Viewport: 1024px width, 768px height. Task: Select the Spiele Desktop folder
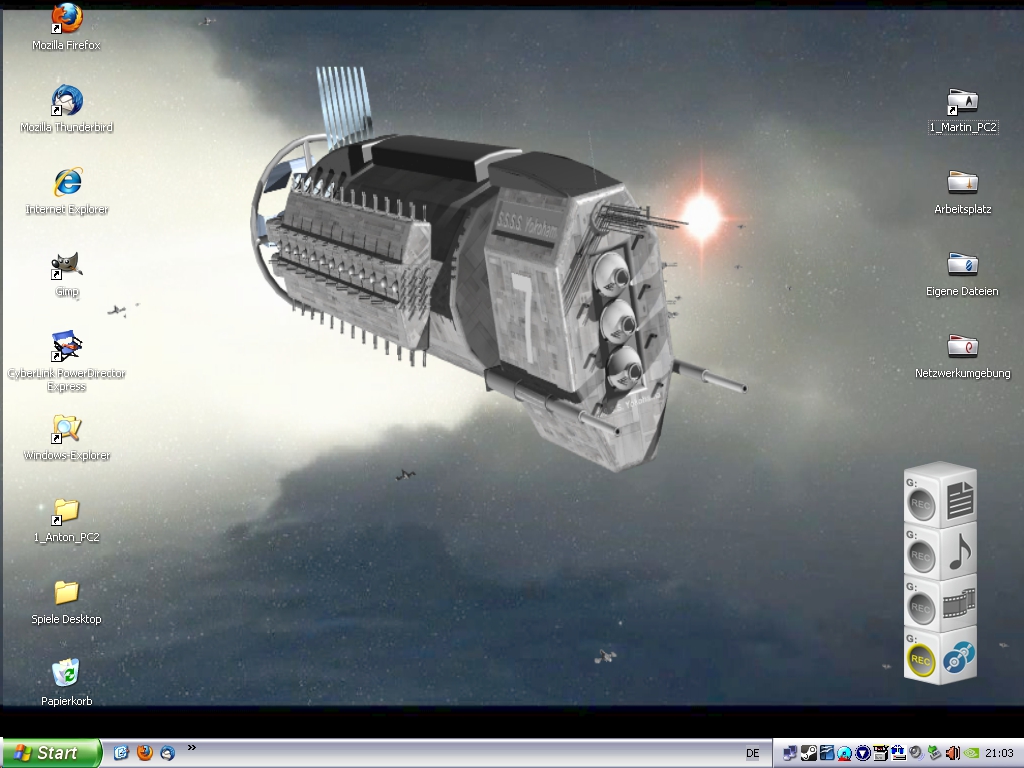pyautogui.click(x=66, y=592)
